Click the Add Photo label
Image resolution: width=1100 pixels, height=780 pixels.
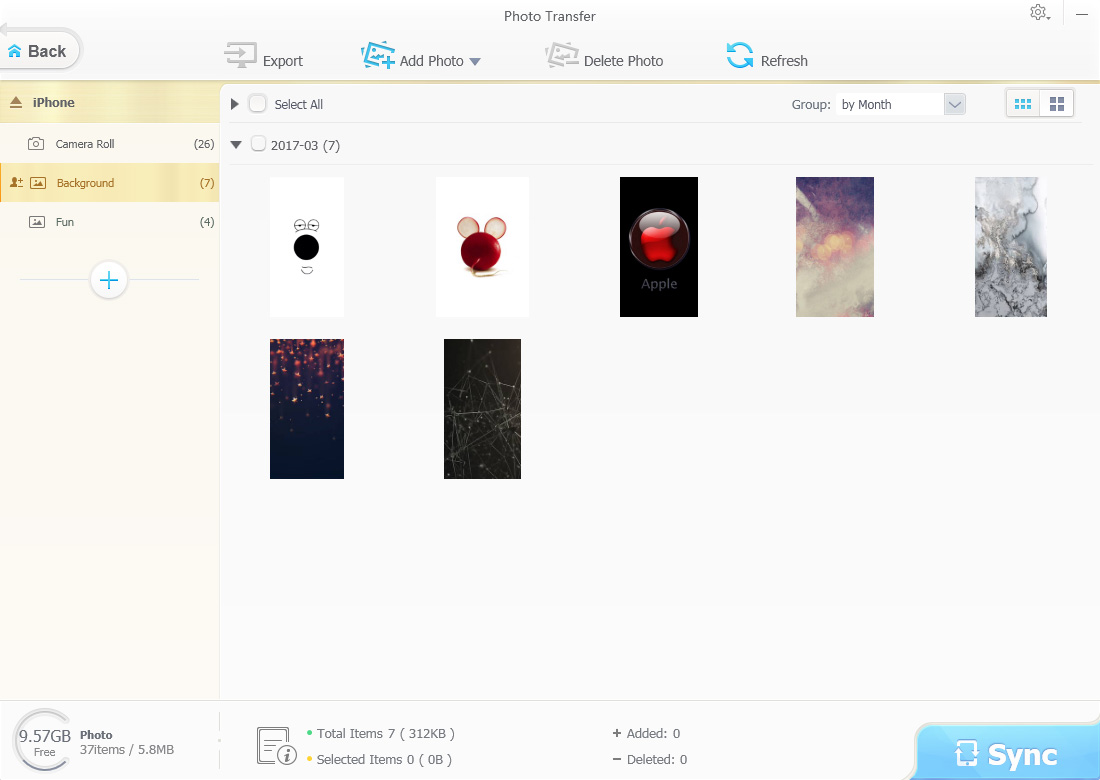pyautogui.click(x=431, y=61)
